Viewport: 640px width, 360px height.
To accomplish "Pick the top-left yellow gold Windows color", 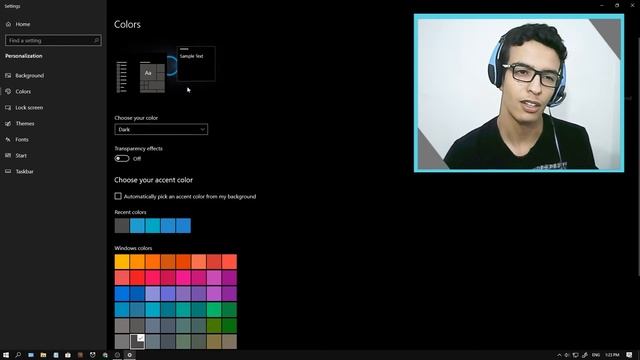I will (x=122, y=262).
